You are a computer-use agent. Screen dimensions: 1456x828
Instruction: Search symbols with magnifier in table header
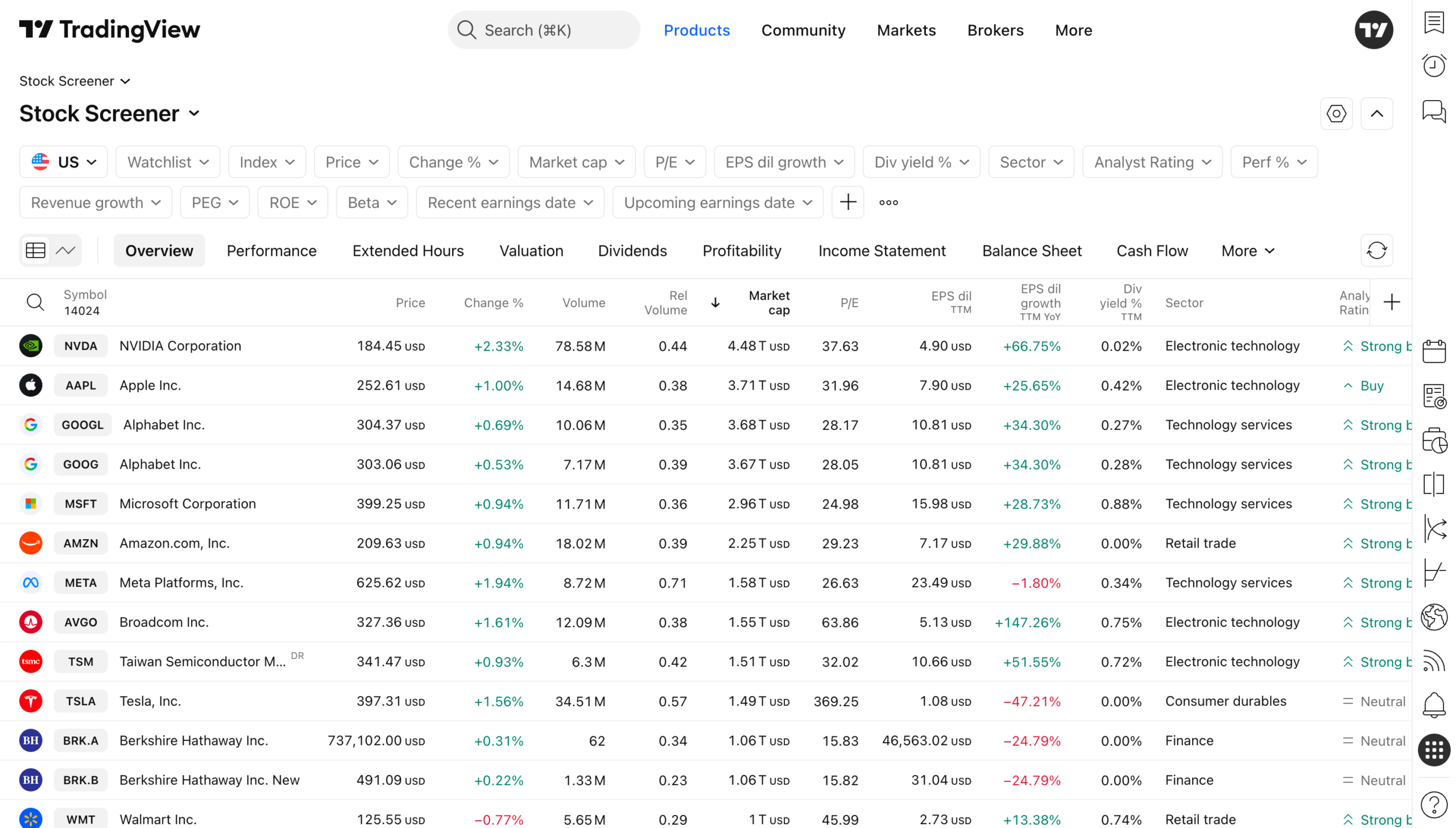tap(35, 302)
